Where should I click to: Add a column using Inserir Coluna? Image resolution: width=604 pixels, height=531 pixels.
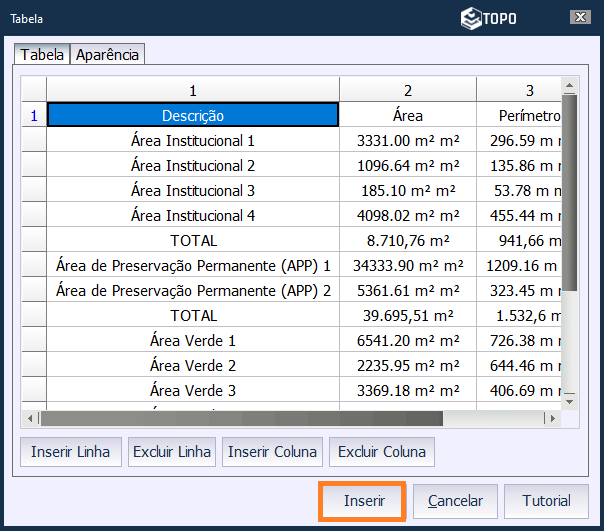[273, 452]
